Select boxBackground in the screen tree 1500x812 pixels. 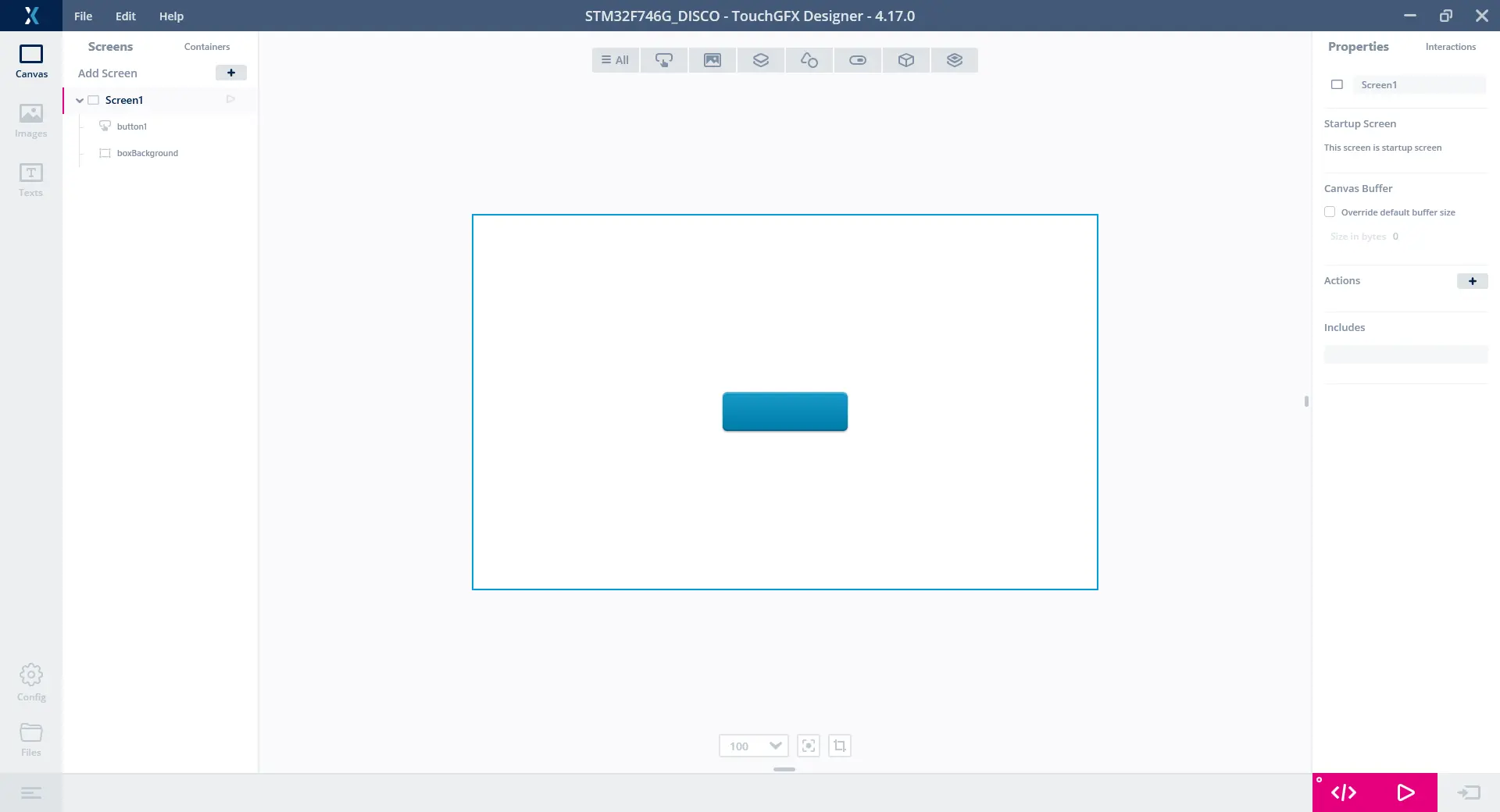click(147, 153)
